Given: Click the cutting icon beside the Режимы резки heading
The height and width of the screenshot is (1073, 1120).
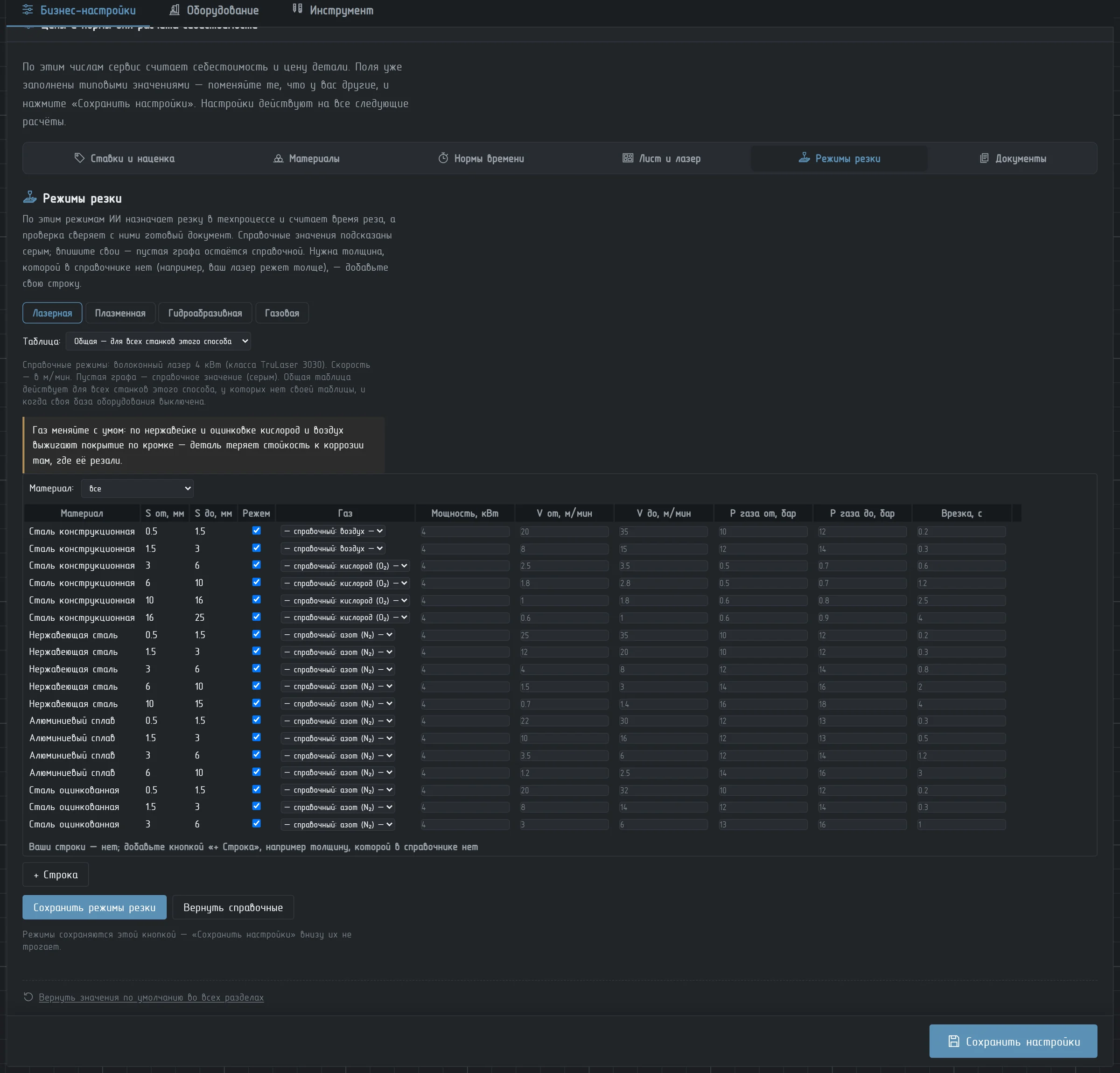Looking at the screenshot, I should (x=30, y=197).
